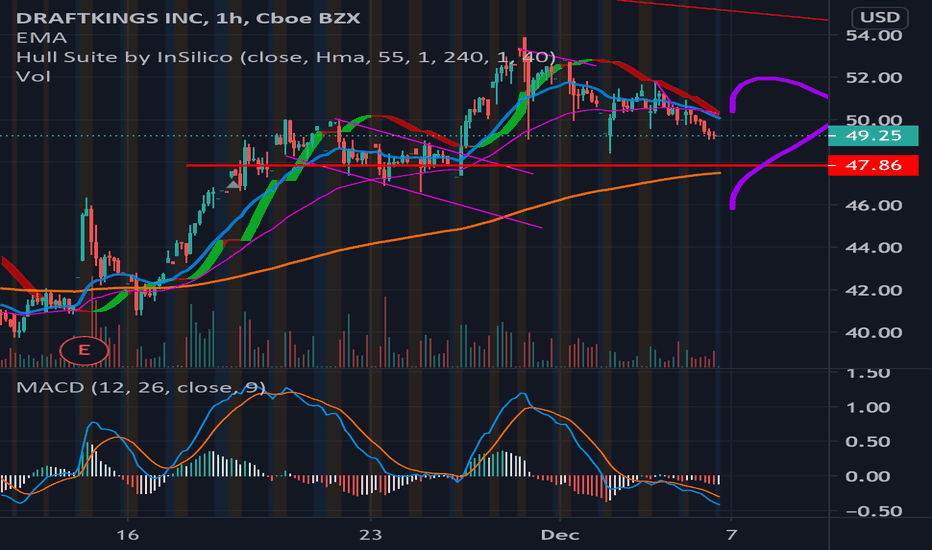932x550 pixels.
Task: Click the Dec date label on time axis
Action: coord(560,535)
